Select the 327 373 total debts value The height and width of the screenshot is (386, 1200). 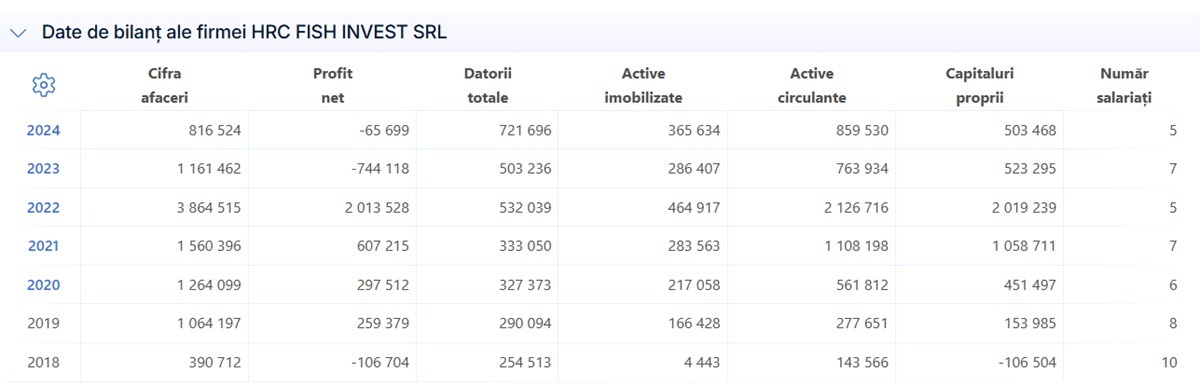click(x=524, y=285)
